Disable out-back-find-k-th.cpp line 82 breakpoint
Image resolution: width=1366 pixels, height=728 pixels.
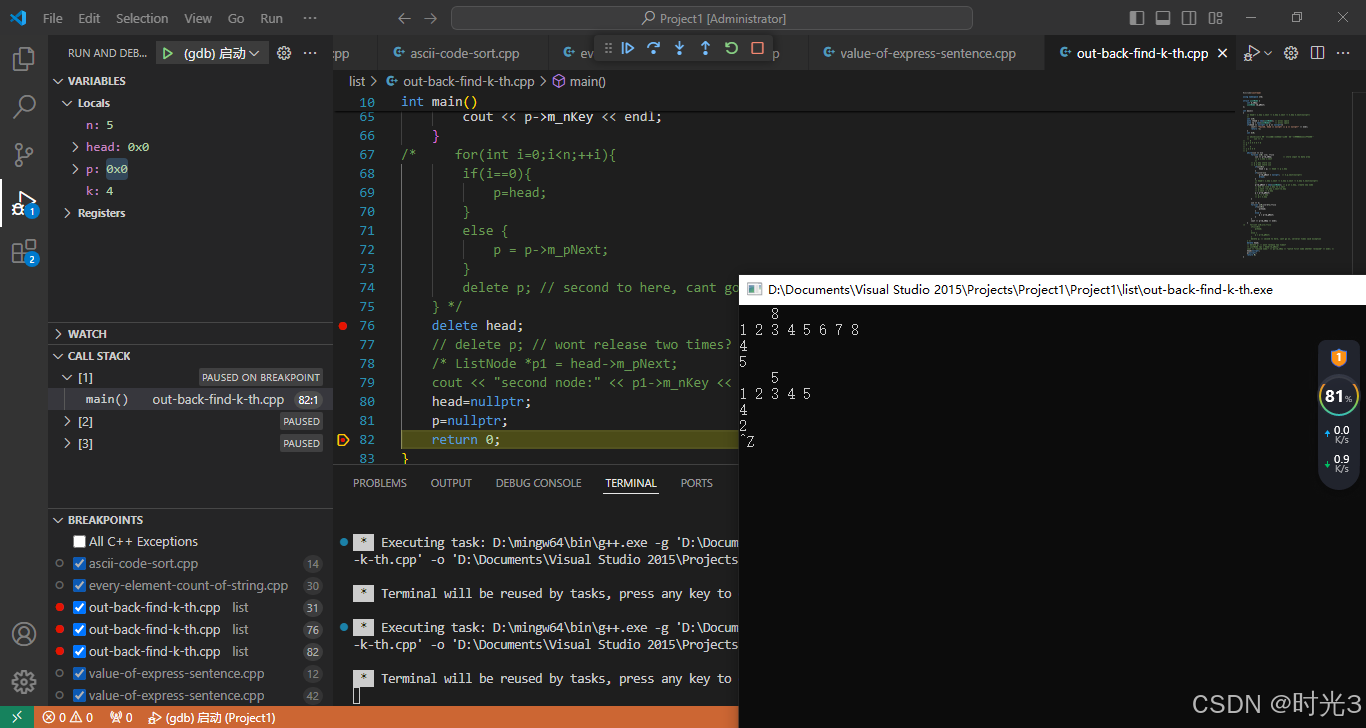pos(80,651)
